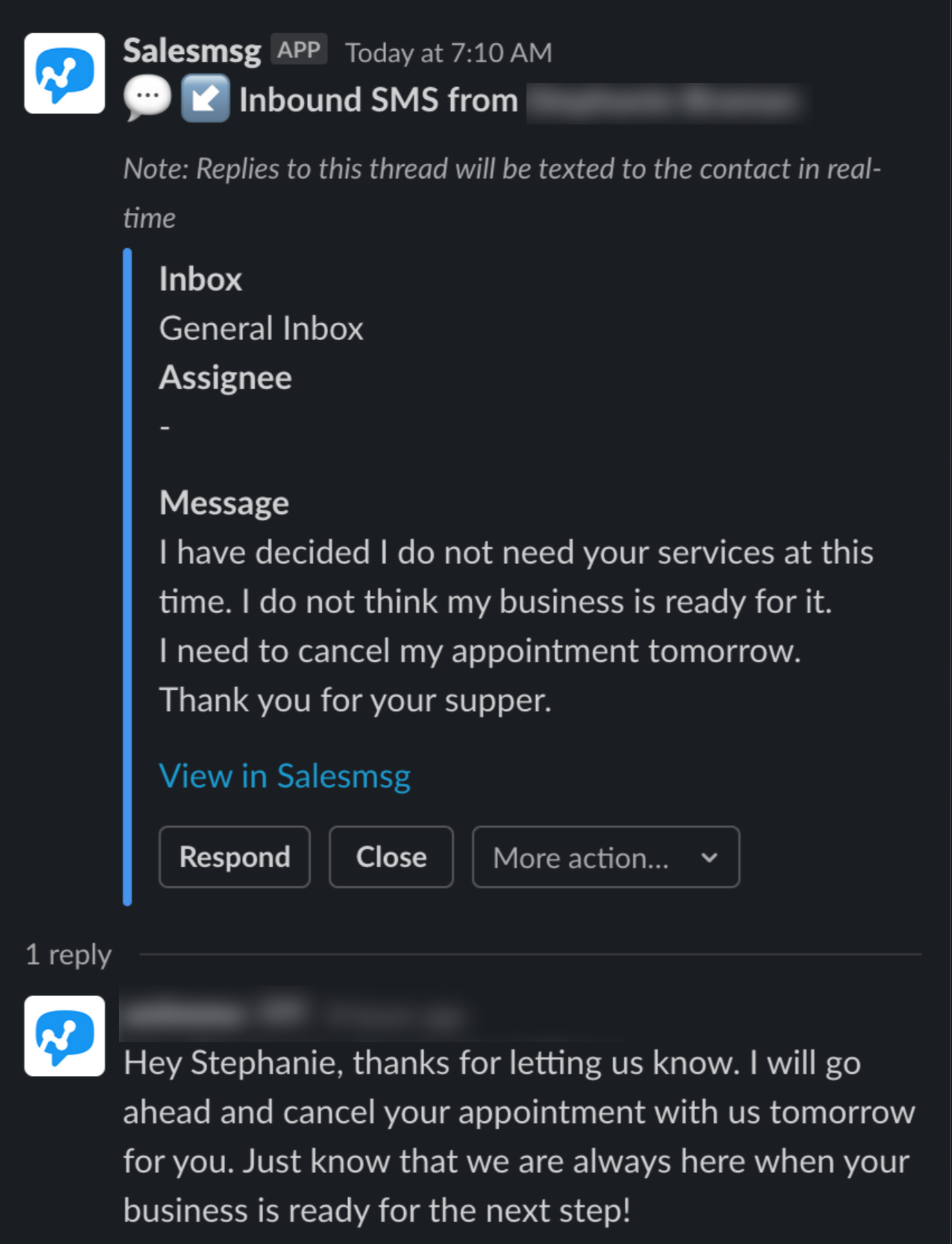Click the blurred contact name after 'Inbound SMS from'
Image resolution: width=952 pixels, height=1244 pixels.
click(x=665, y=102)
